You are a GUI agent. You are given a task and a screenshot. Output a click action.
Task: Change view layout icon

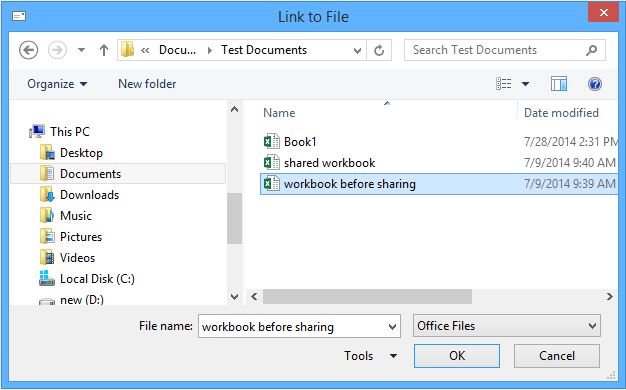(503, 84)
